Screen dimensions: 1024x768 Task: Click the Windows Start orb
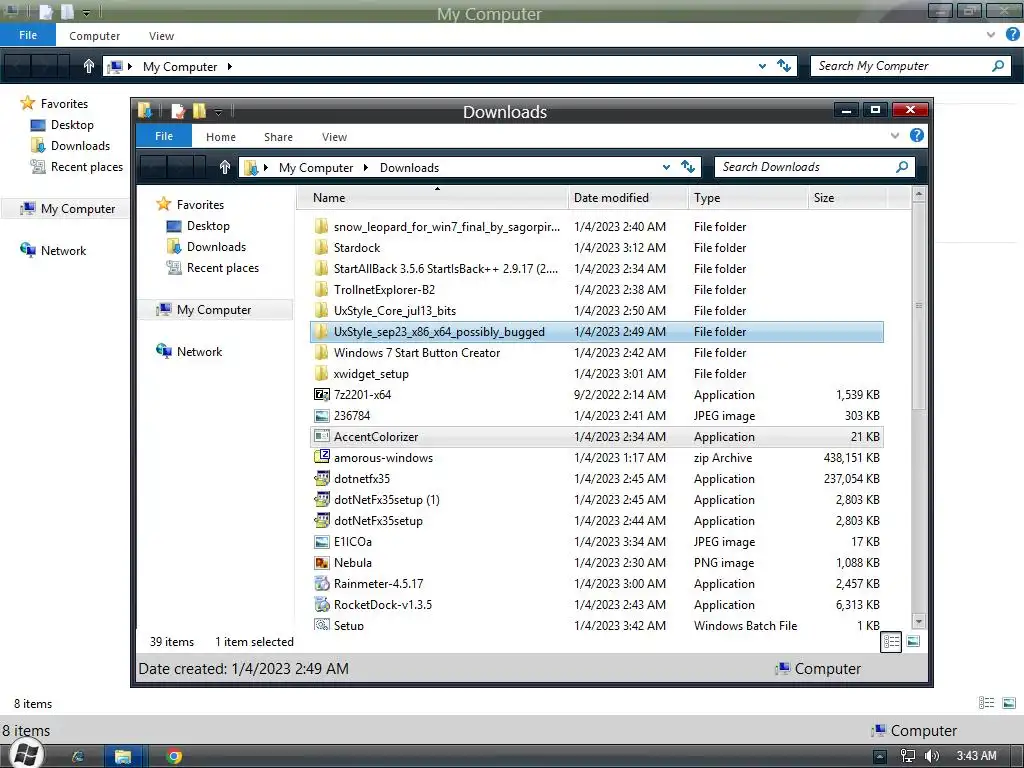pos(25,754)
